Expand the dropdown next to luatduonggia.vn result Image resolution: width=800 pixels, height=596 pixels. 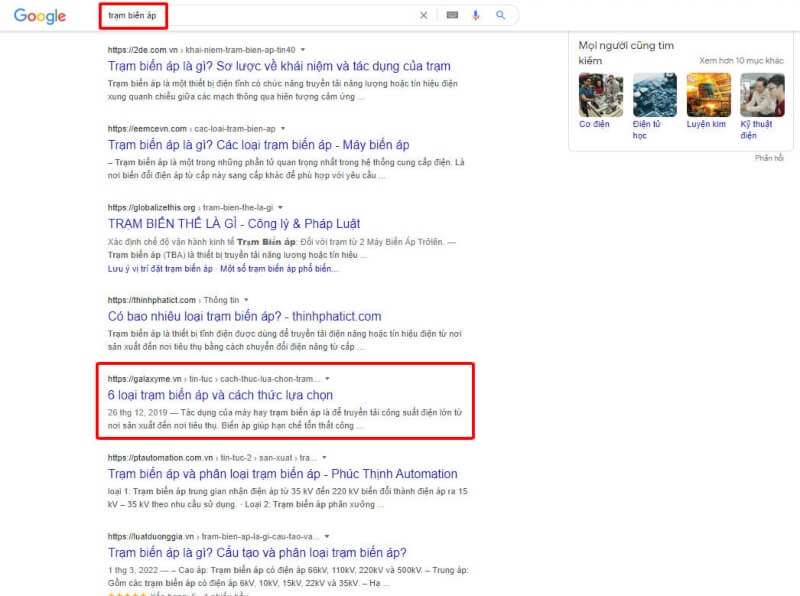[327, 536]
